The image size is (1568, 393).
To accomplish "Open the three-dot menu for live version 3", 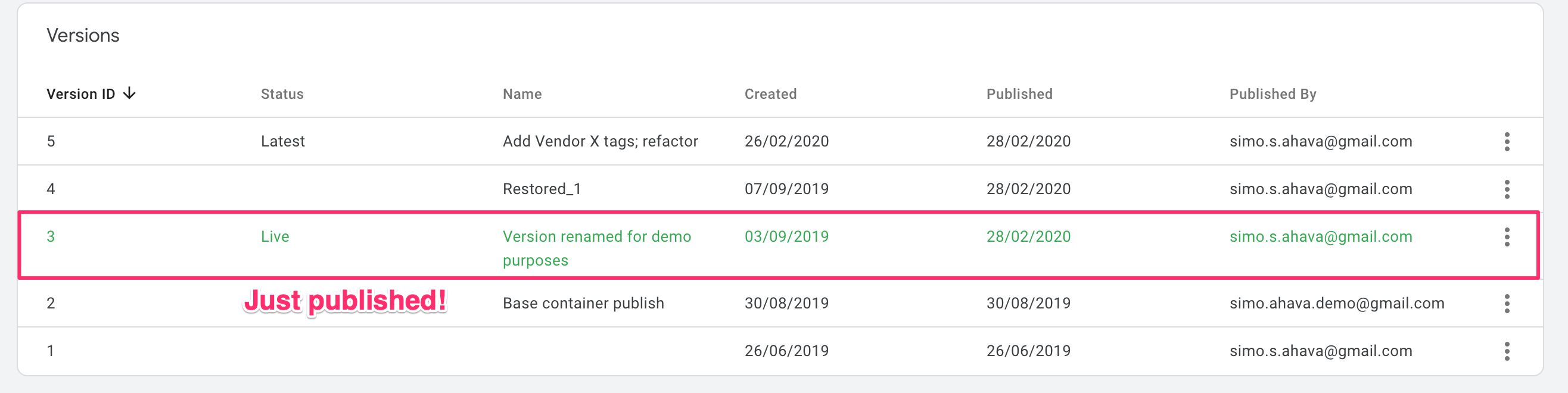I will tap(1507, 236).
